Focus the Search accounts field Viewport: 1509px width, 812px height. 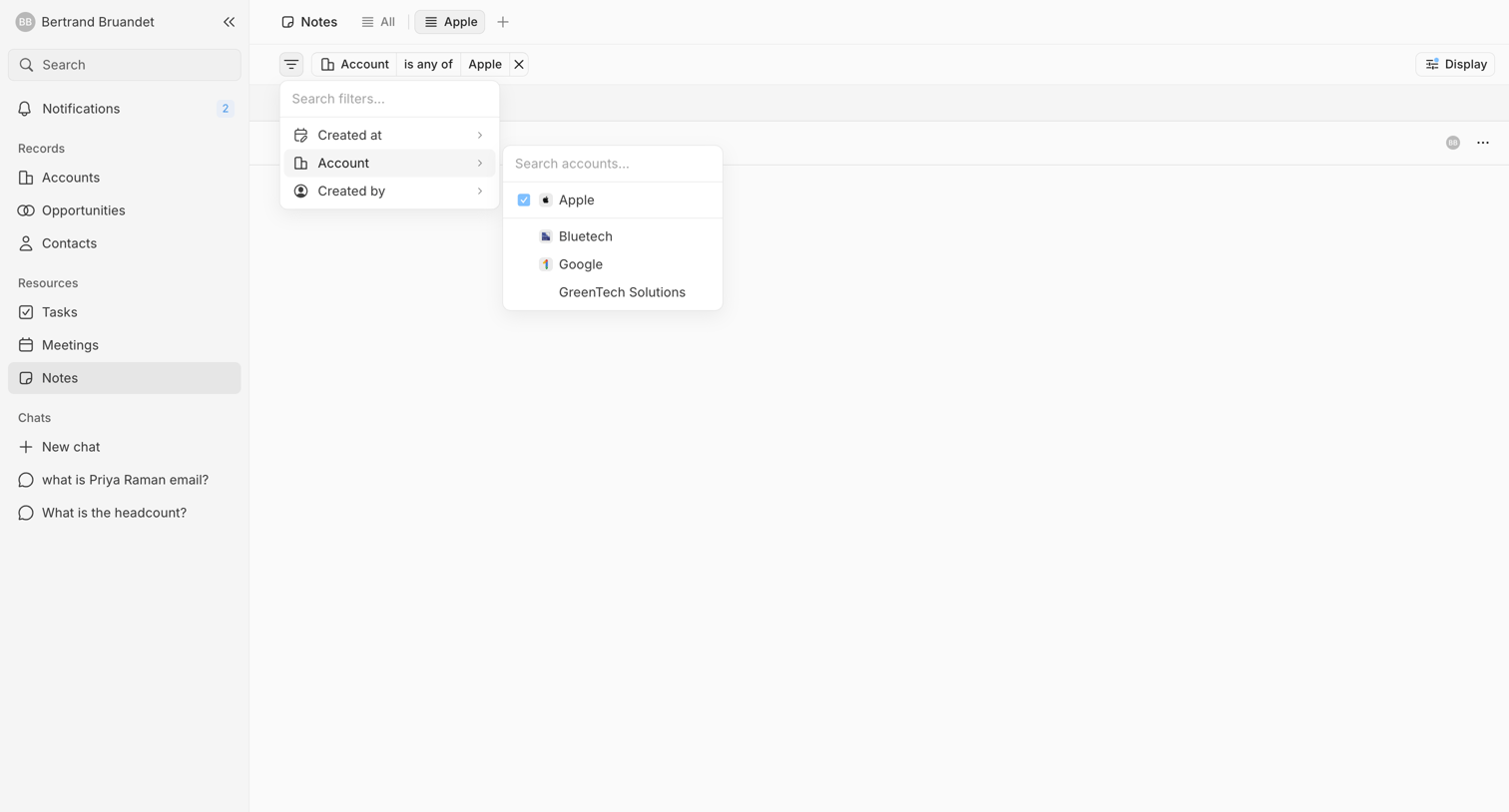pyautogui.click(x=613, y=164)
